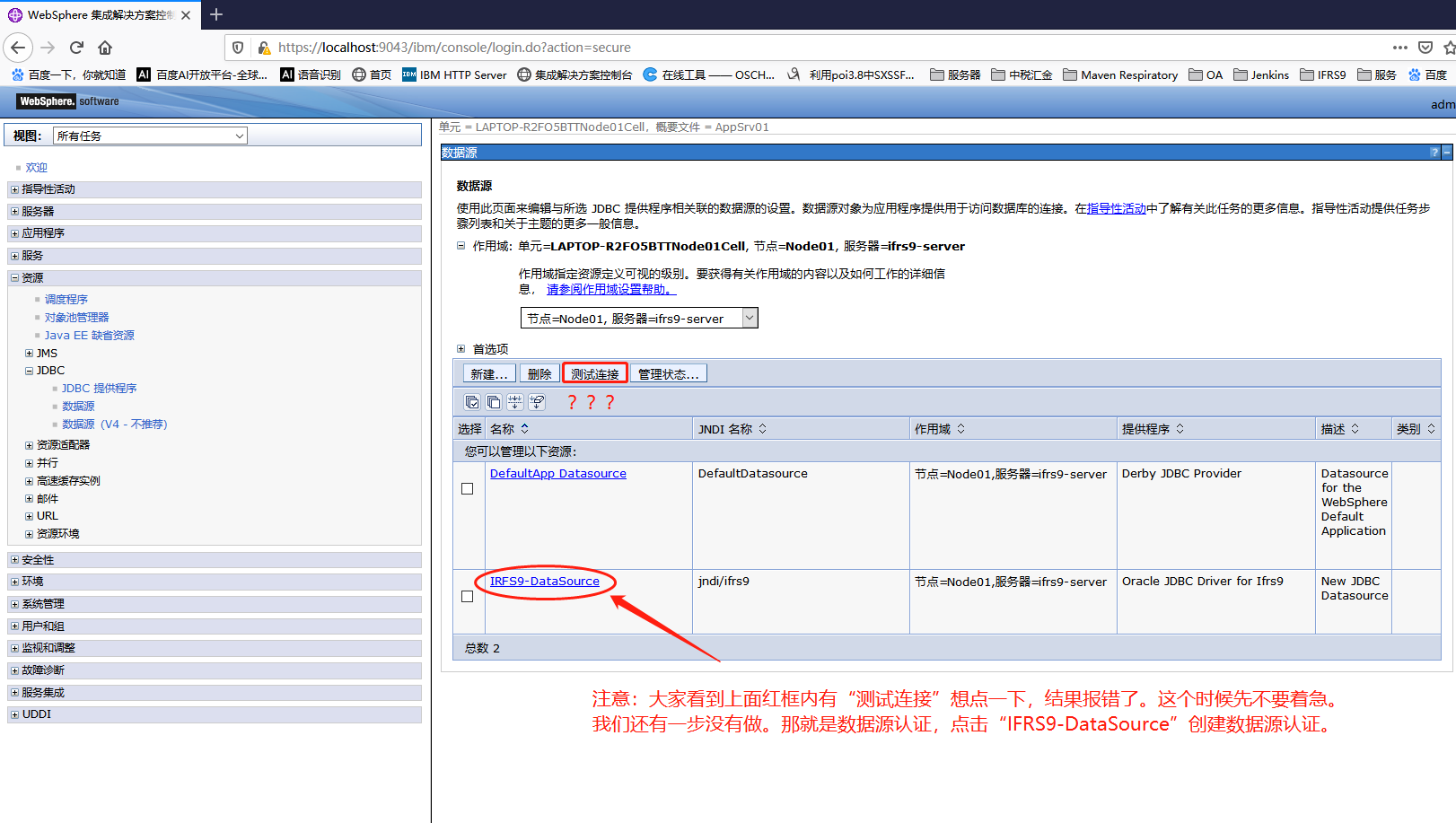This screenshot has width=1456, height=823.
Task: Click the 测试连接 button
Action: pos(593,372)
